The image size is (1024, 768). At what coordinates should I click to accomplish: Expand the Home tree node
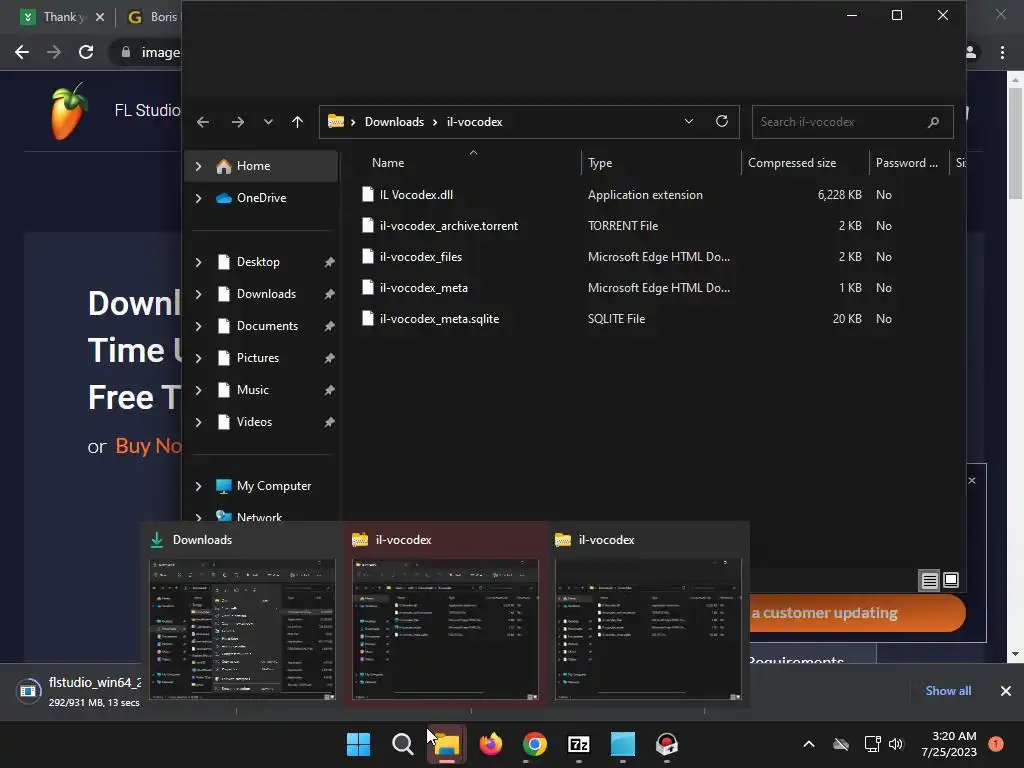pos(199,167)
